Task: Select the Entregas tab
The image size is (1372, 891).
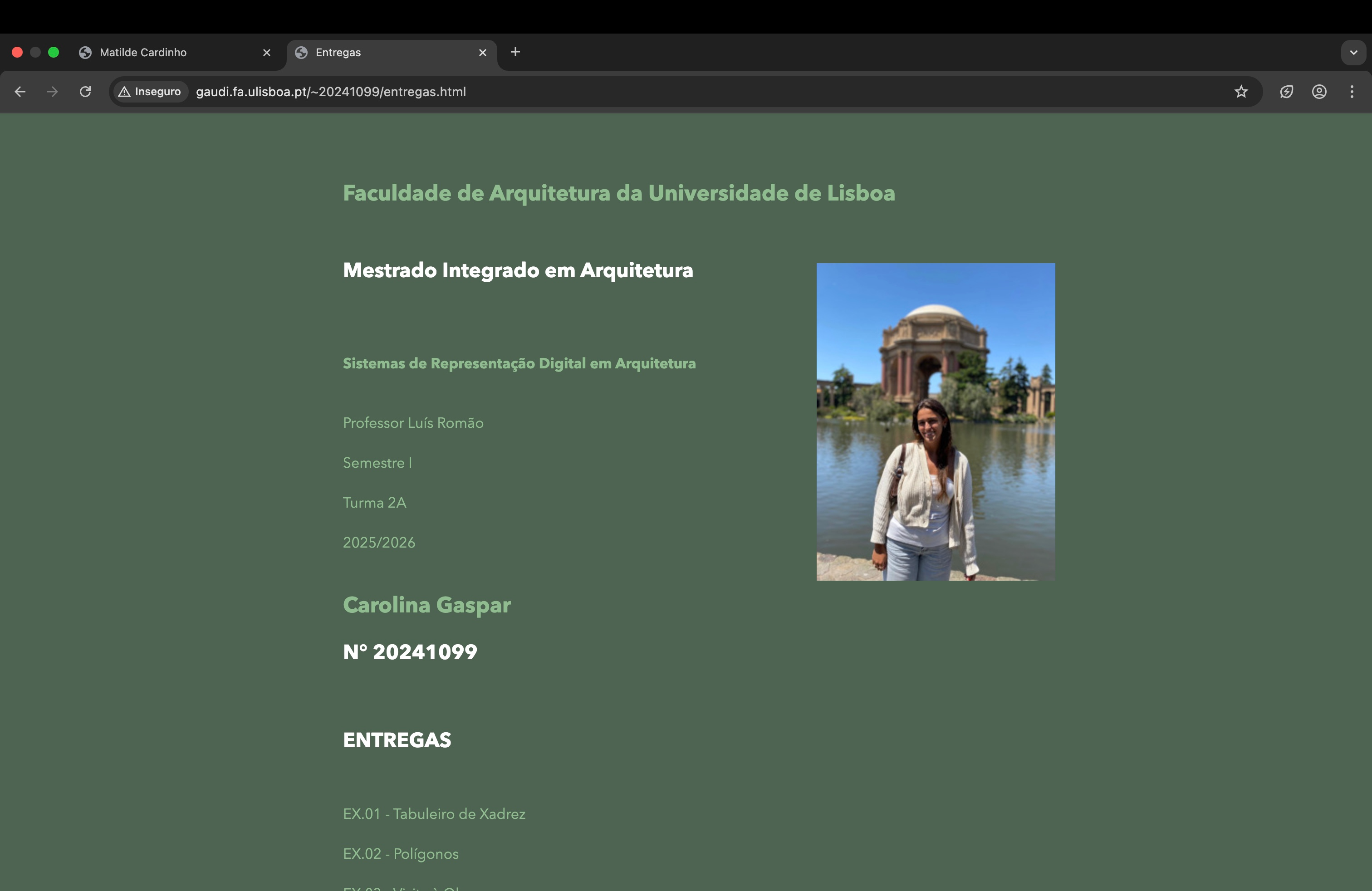Action: 338,53
